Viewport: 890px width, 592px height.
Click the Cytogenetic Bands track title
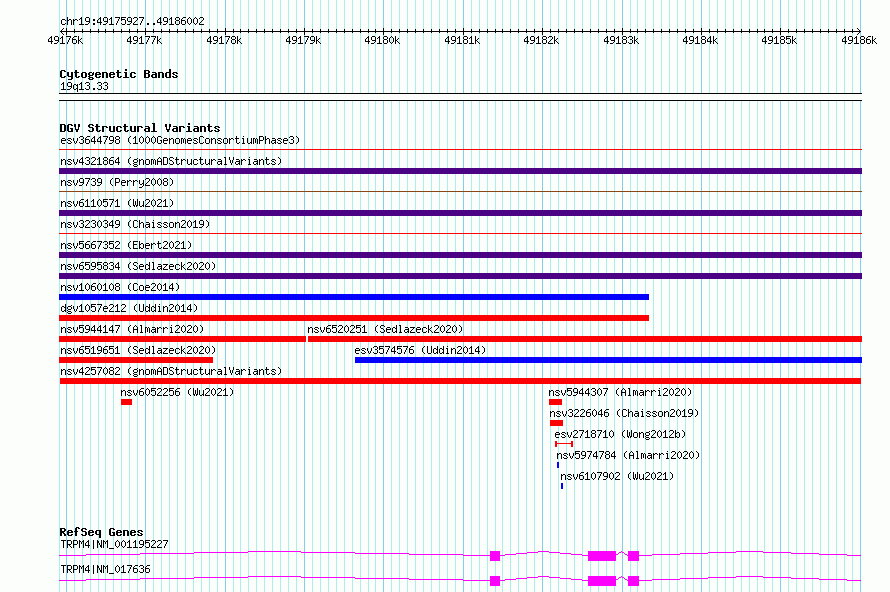(119, 74)
